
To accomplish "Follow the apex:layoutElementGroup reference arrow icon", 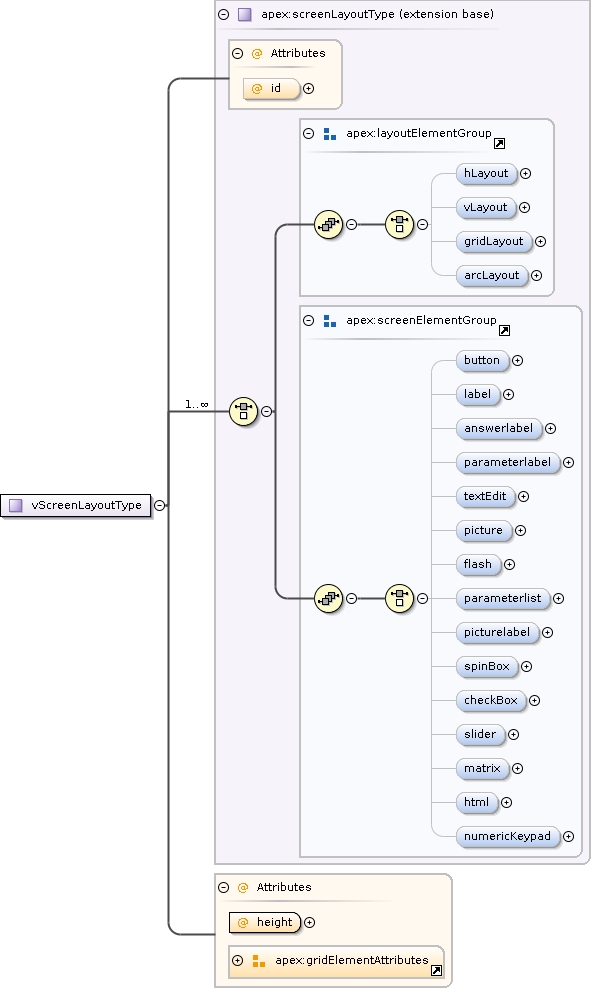I will click(499, 144).
